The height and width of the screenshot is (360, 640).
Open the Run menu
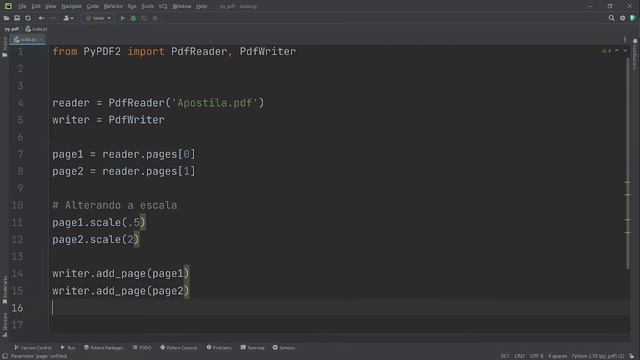click(132, 6)
